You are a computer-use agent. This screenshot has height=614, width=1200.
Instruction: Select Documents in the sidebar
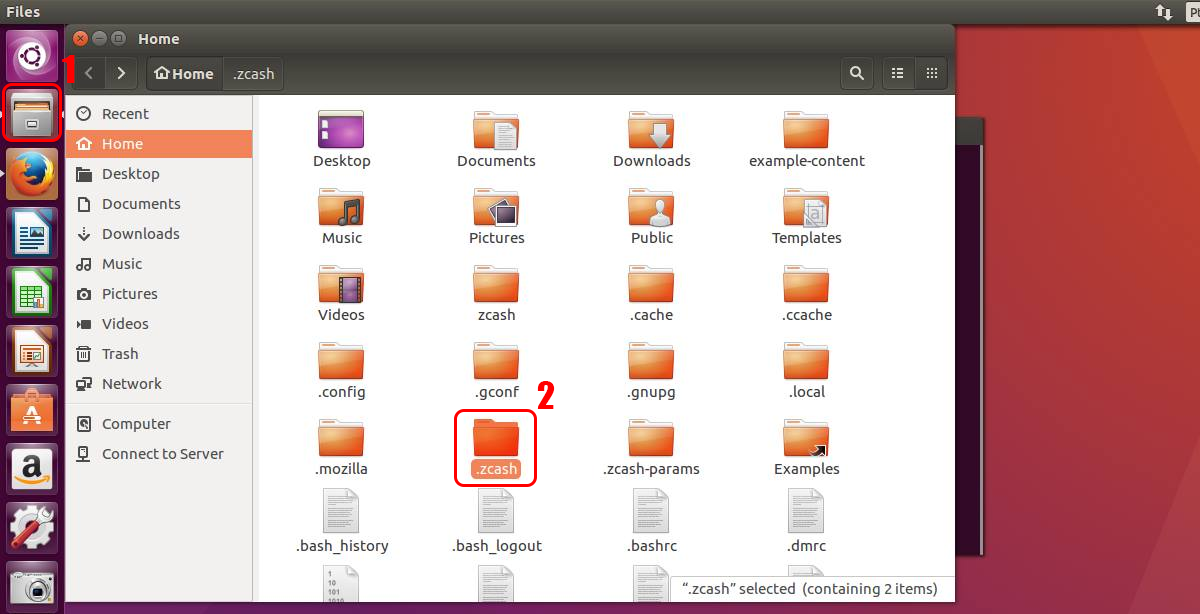click(x=159, y=204)
